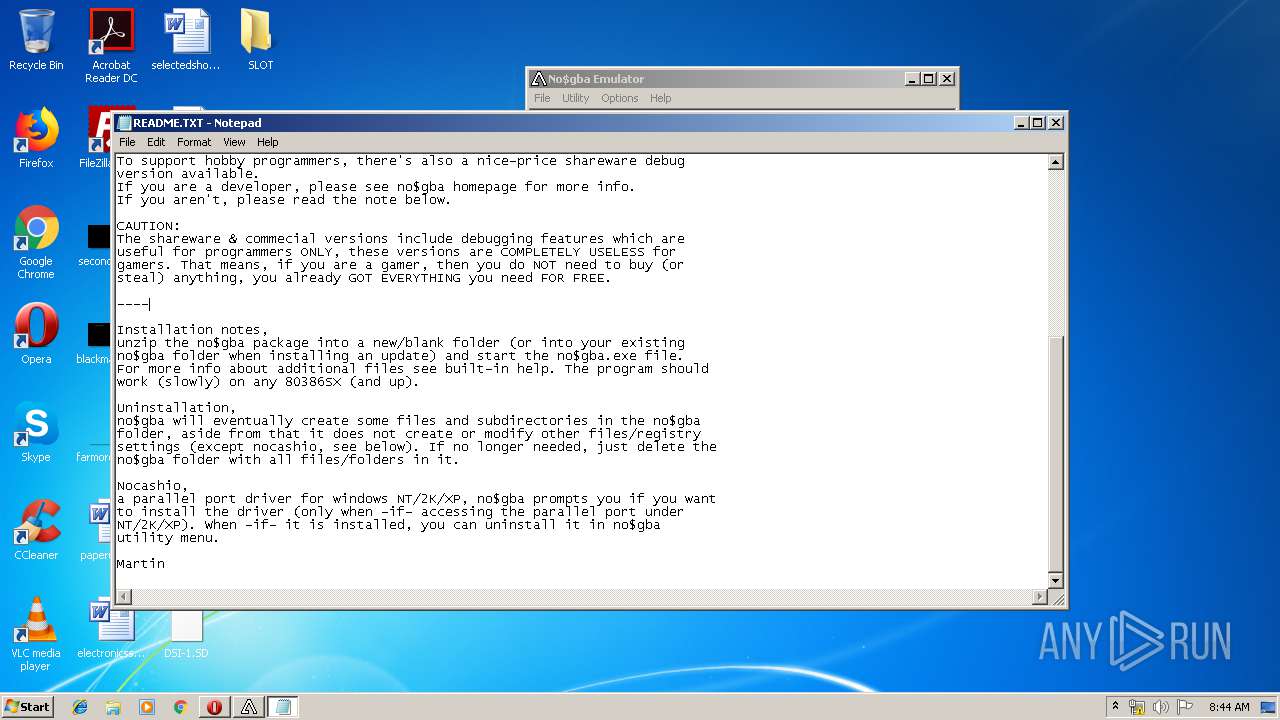Image resolution: width=1280 pixels, height=720 pixels.
Task: Open the electronics Word document icon
Action: [x=111, y=628]
